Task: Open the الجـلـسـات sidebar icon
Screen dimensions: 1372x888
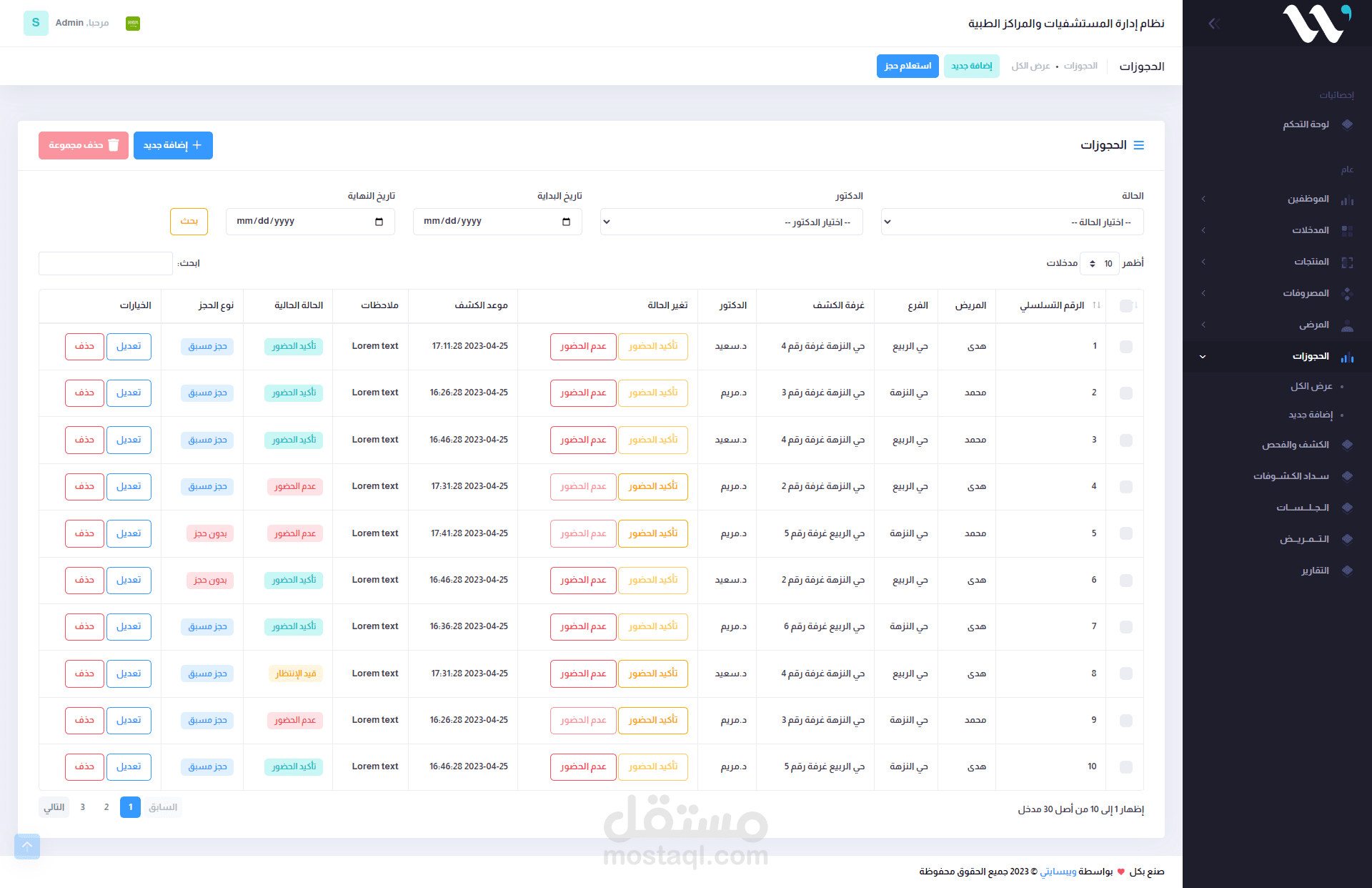Action: (x=1348, y=507)
